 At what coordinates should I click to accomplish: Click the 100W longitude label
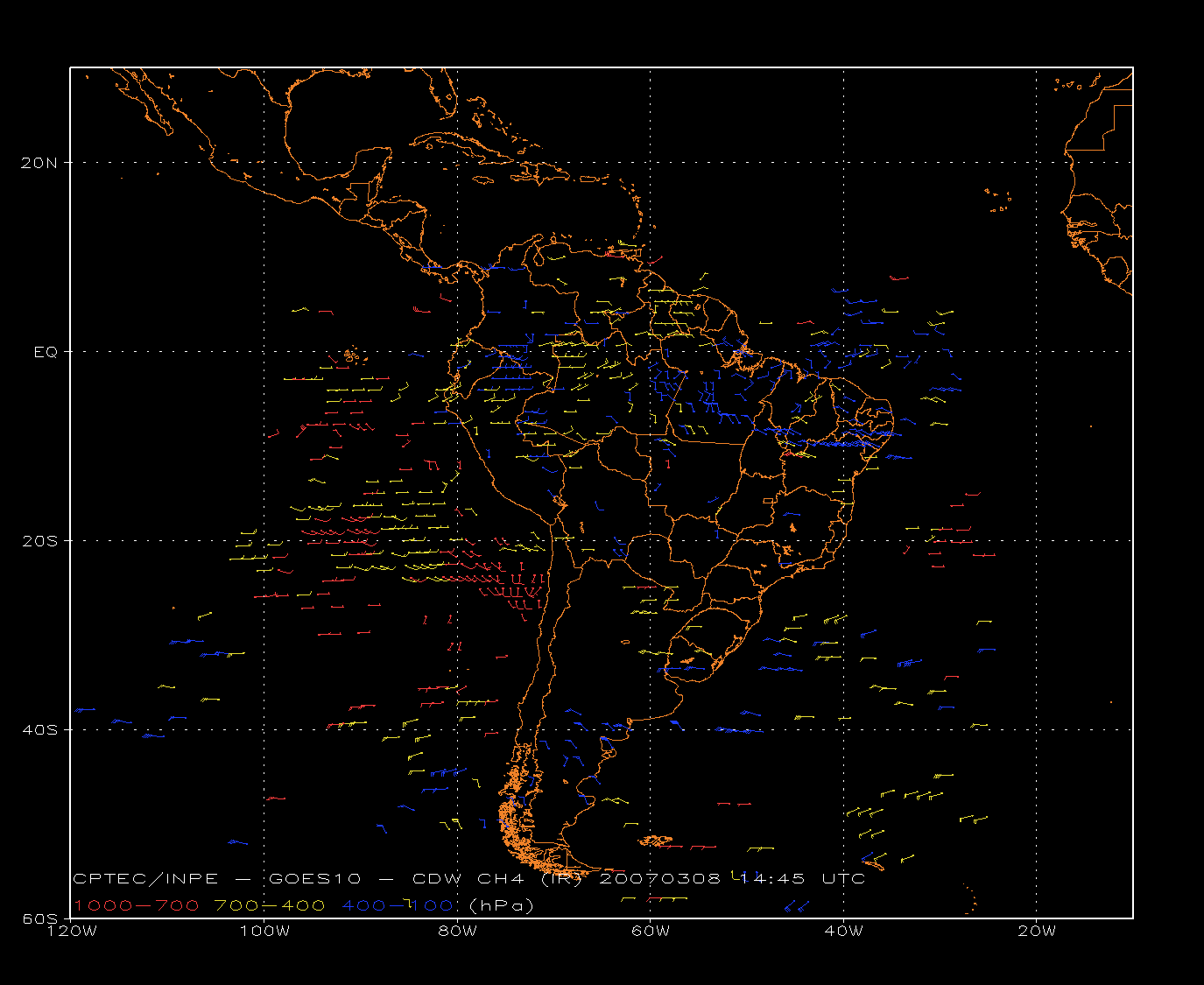point(264,931)
